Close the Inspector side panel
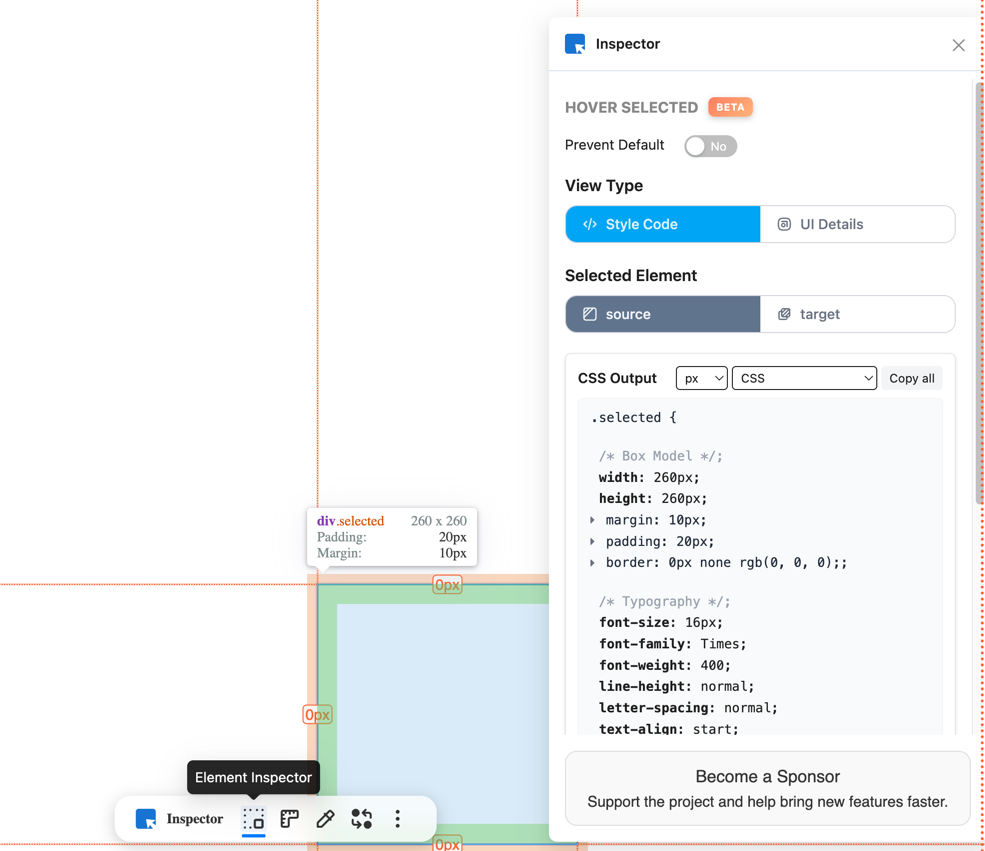This screenshot has width=985, height=851. click(x=958, y=45)
